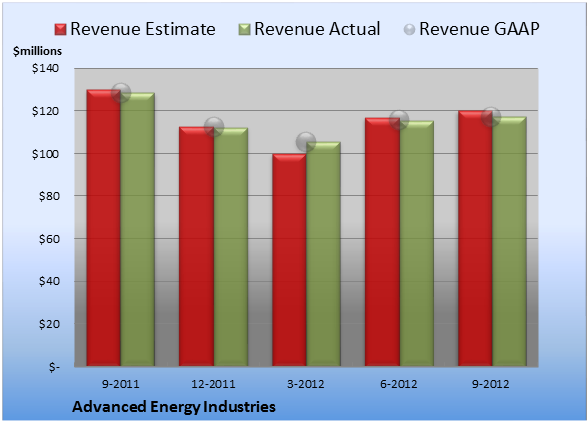Click the GAAP sphere marker above 9-2012
This screenshot has width=588, height=422.
click(491, 117)
